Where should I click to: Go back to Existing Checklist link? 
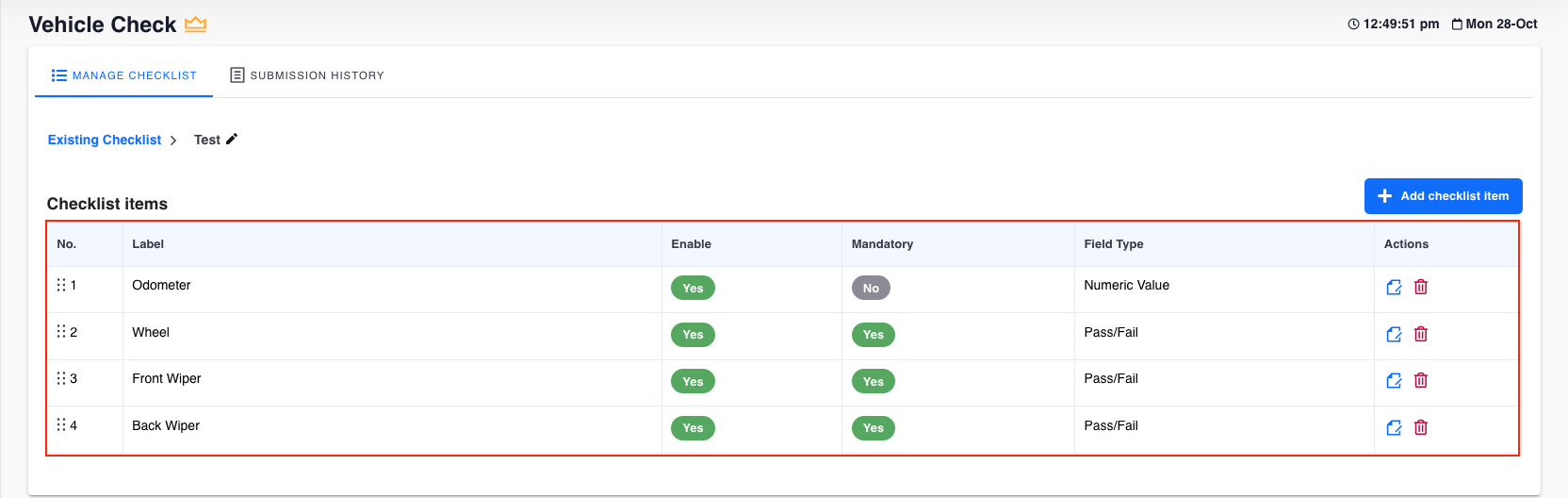(105, 140)
